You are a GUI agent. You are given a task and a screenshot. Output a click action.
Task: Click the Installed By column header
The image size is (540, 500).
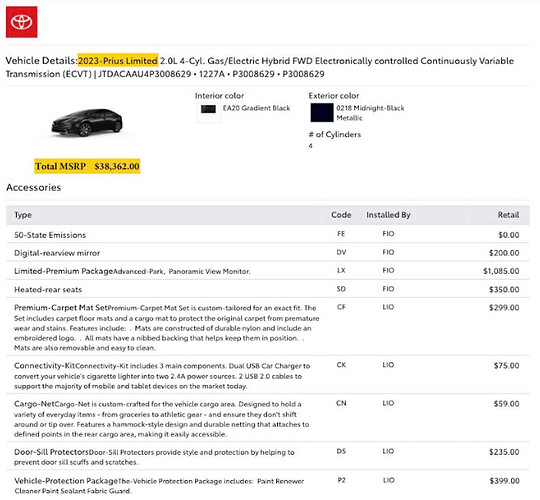click(388, 215)
